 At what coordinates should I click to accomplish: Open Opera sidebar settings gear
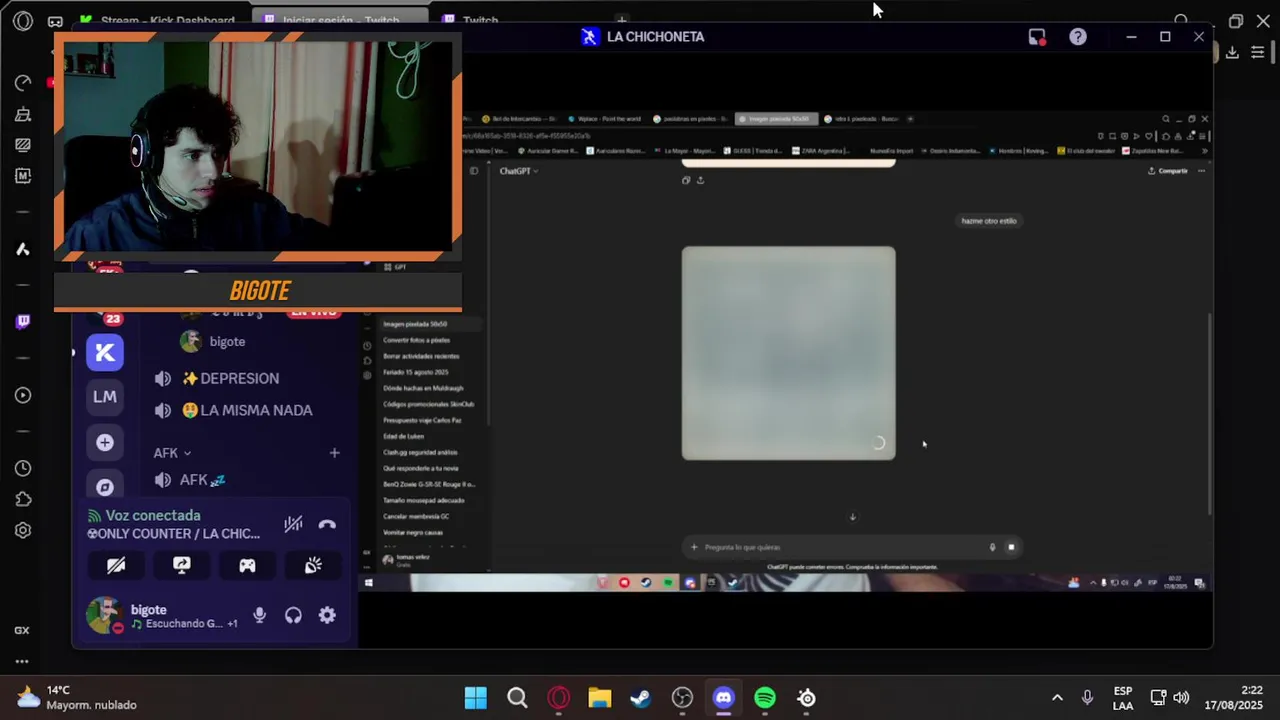(x=23, y=530)
